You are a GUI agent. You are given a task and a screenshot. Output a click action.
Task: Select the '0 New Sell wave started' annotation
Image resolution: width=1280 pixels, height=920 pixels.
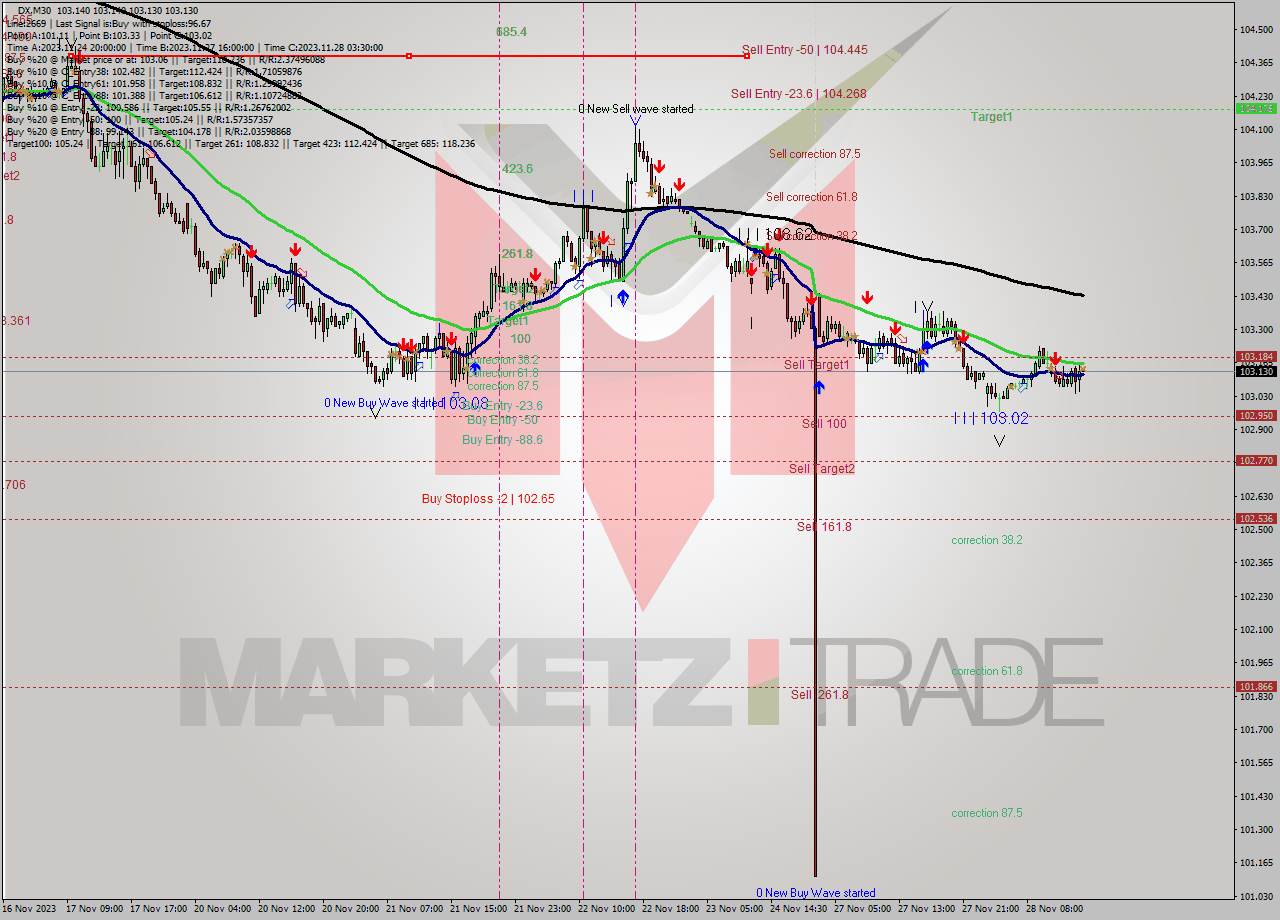point(636,109)
